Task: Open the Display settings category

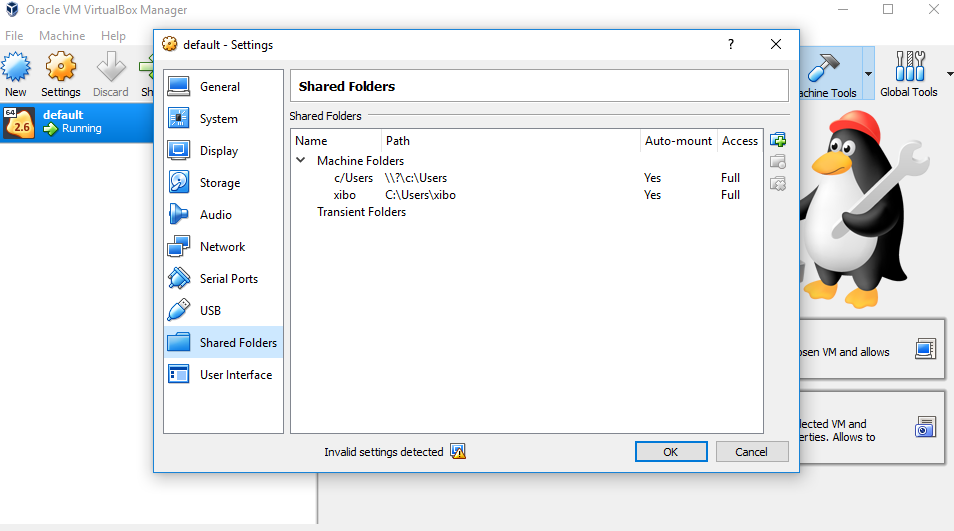Action: [223, 151]
